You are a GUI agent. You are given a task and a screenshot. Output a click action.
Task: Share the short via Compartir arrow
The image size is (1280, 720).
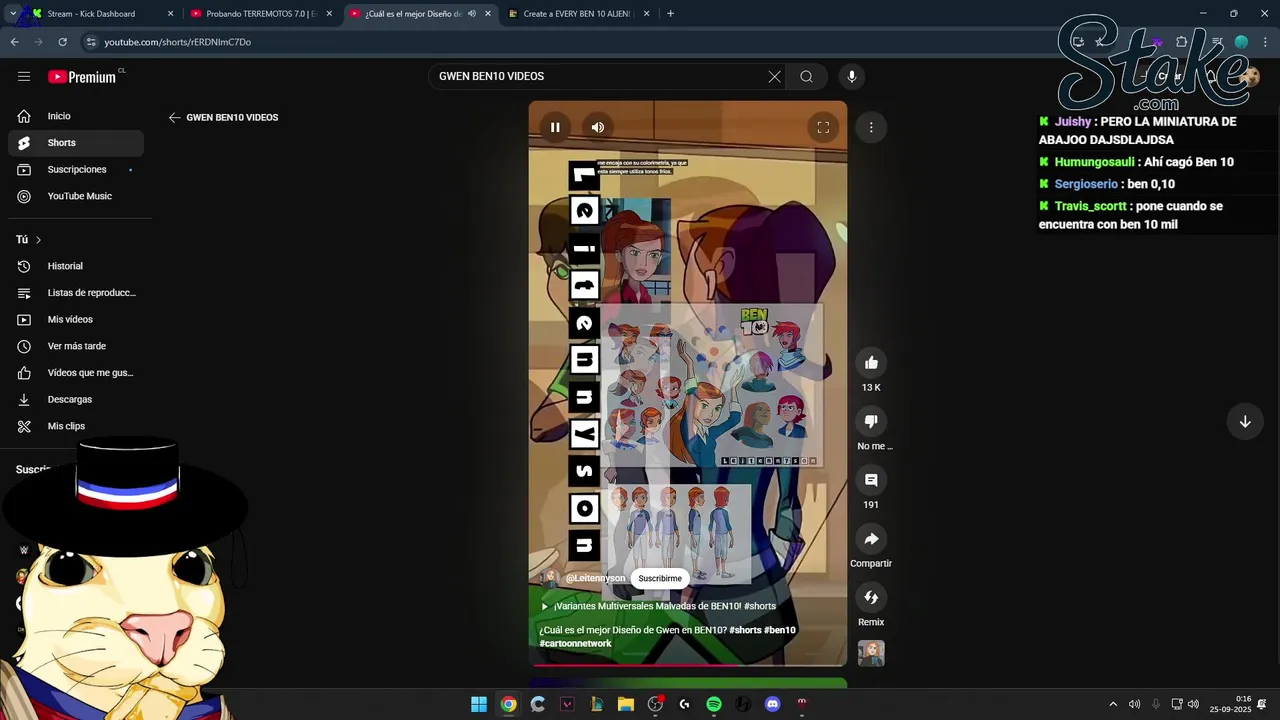click(x=871, y=538)
